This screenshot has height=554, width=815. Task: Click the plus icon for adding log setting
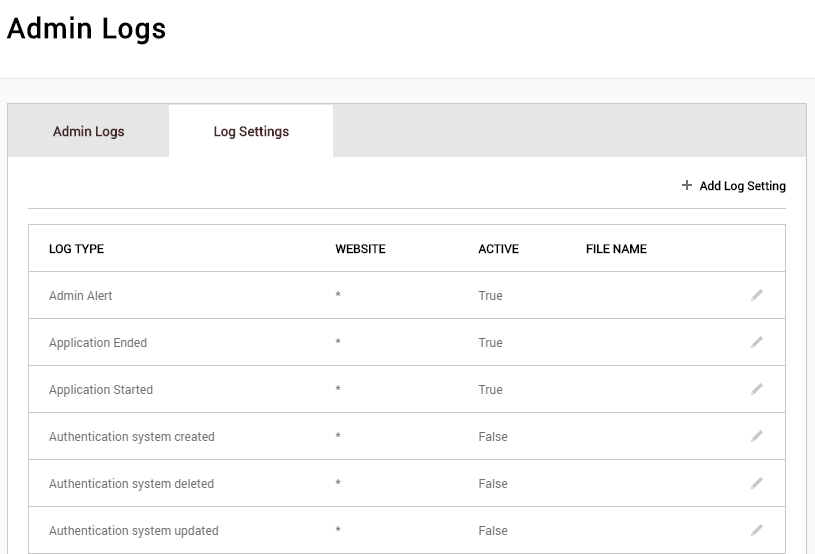pos(687,185)
